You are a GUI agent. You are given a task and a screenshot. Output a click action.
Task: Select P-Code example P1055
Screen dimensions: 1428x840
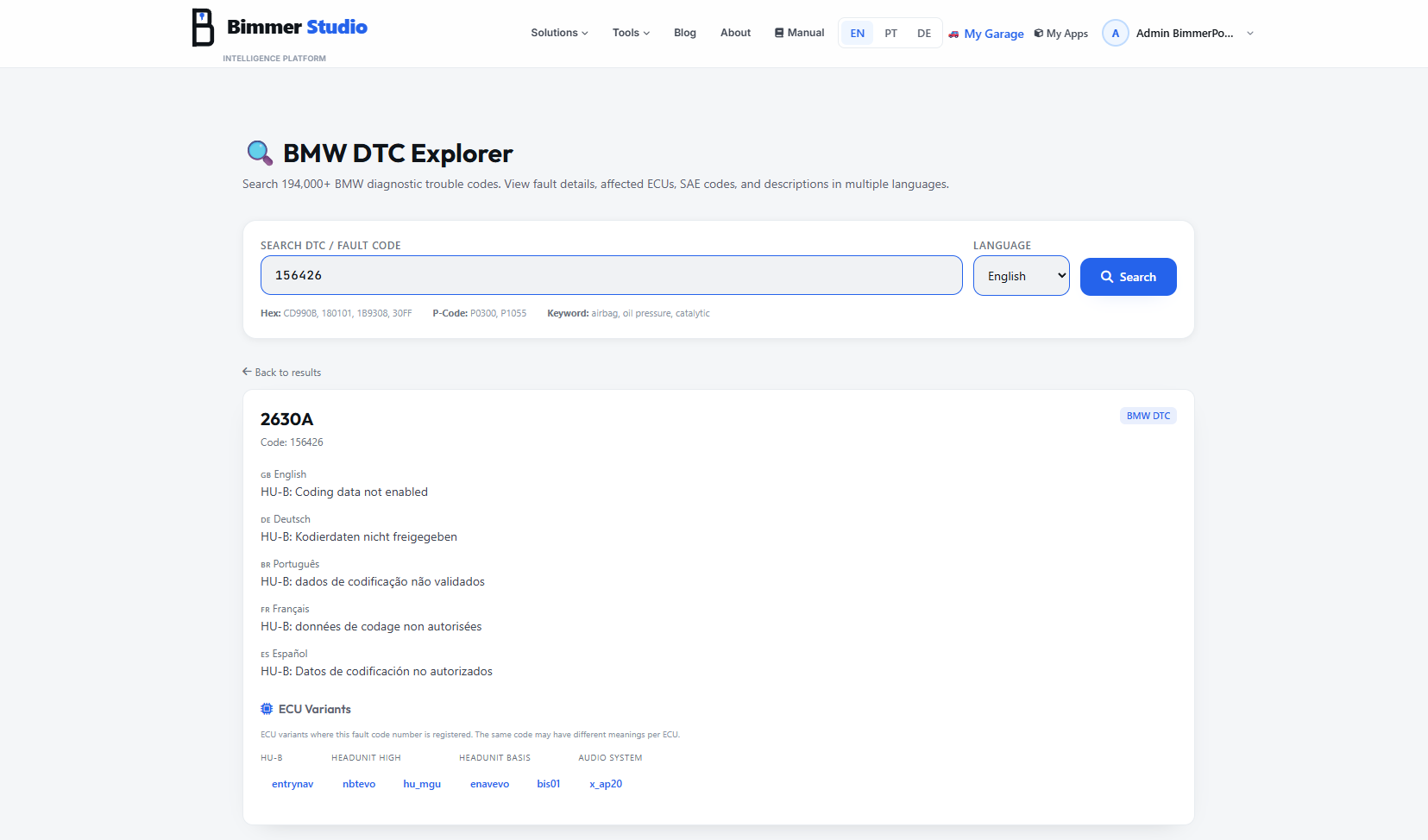[x=513, y=313]
